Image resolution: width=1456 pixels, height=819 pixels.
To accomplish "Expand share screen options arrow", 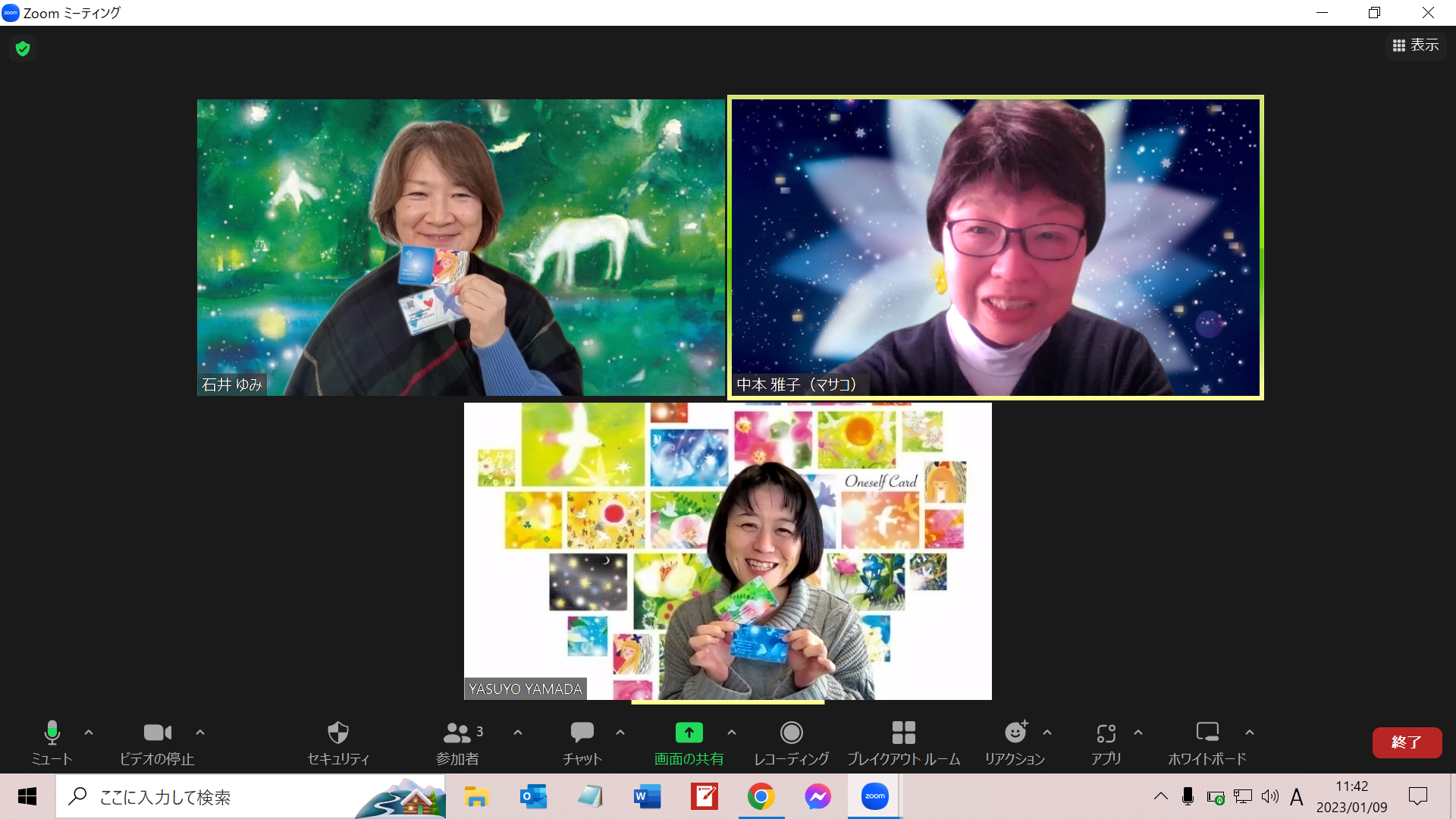I will [732, 733].
